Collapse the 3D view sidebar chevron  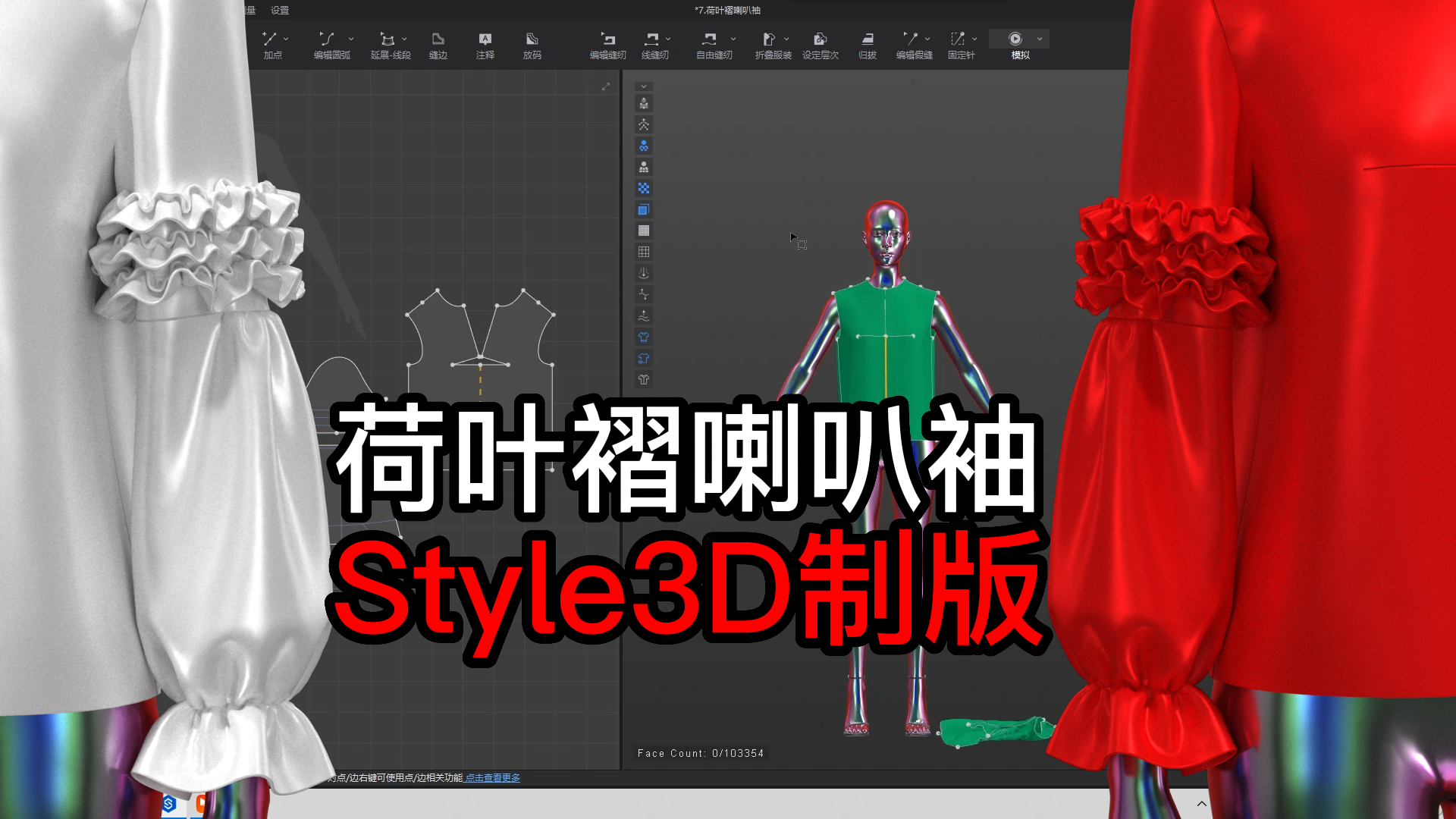[644, 86]
